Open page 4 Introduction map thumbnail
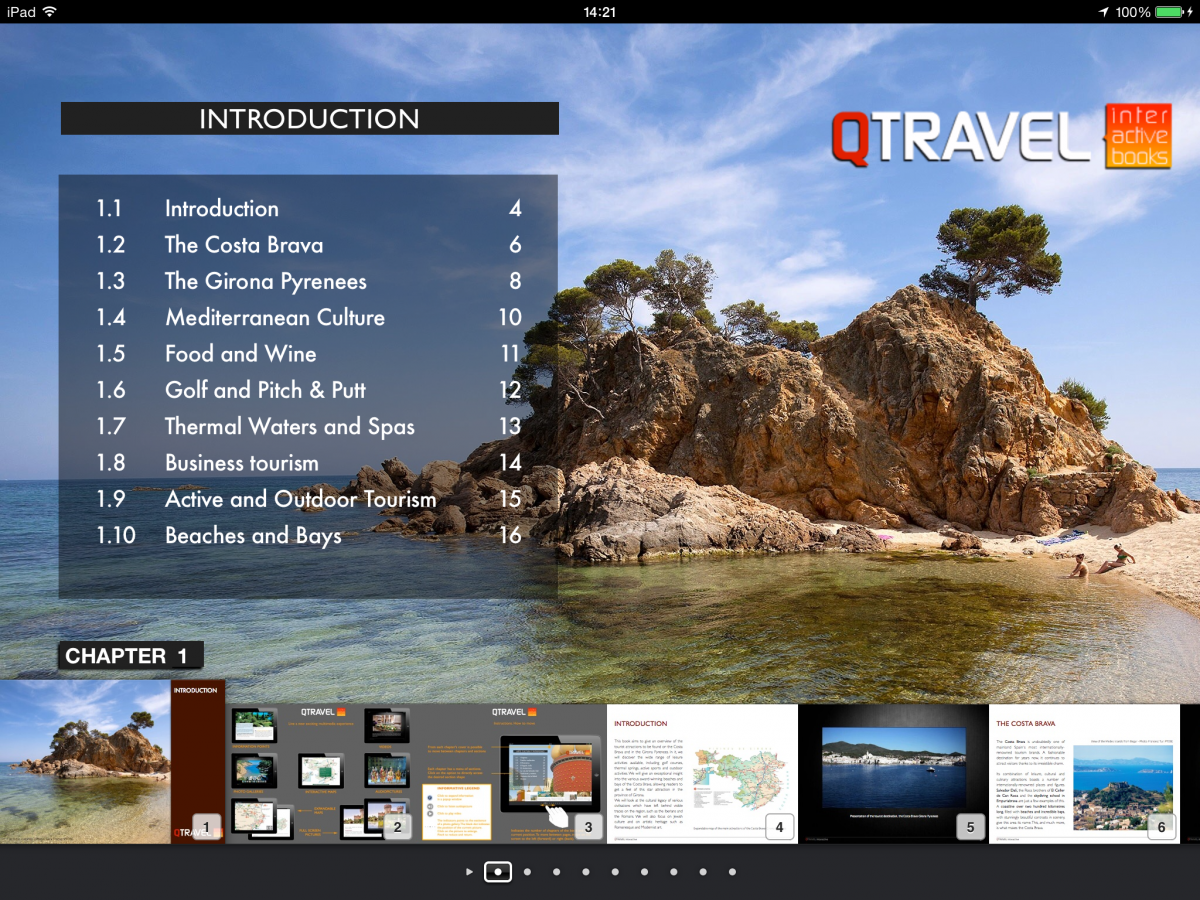This screenshot has height=900, width=1200. point(702,774)
